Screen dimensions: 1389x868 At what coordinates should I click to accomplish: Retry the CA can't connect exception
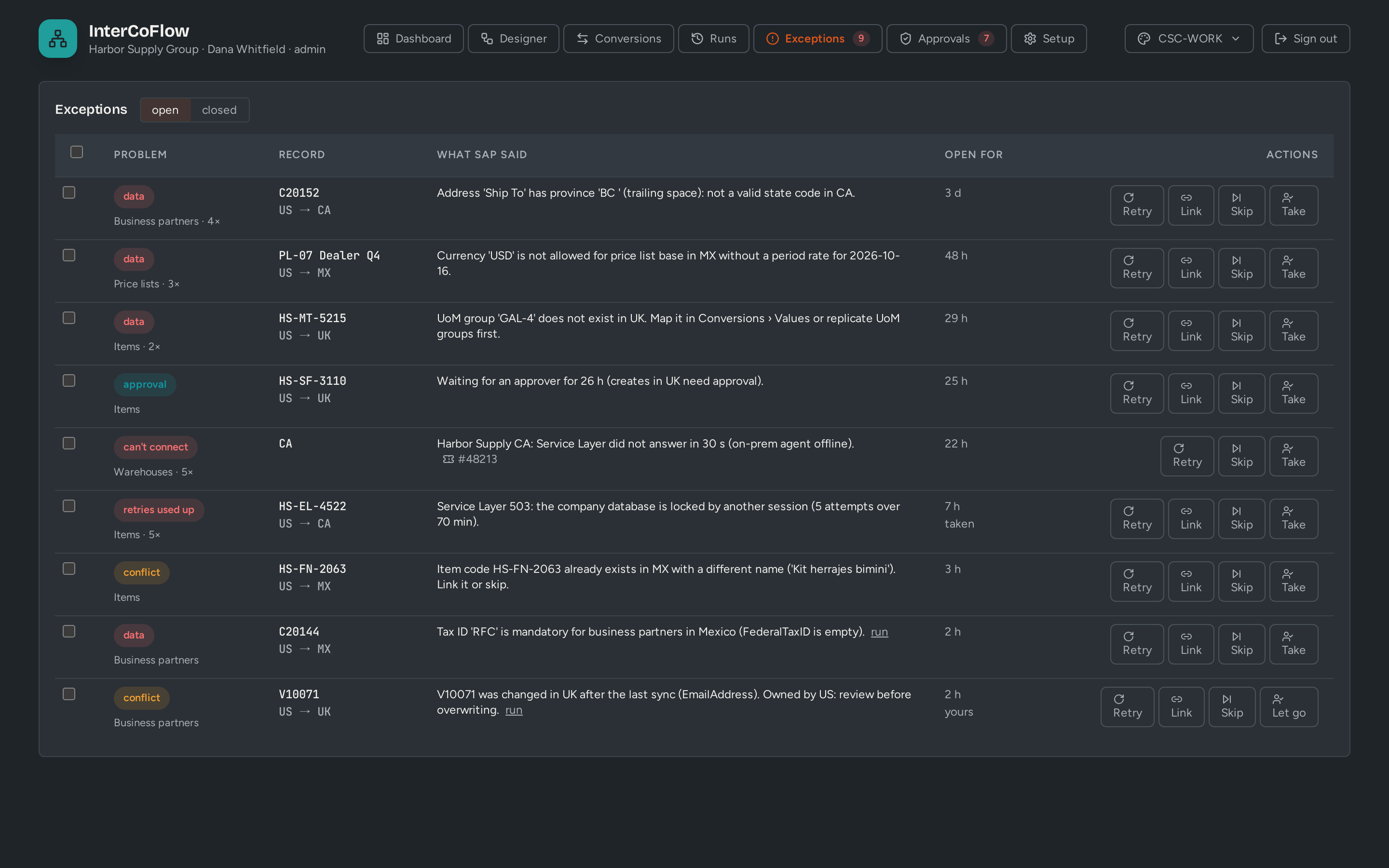(x=1186, y=456)
